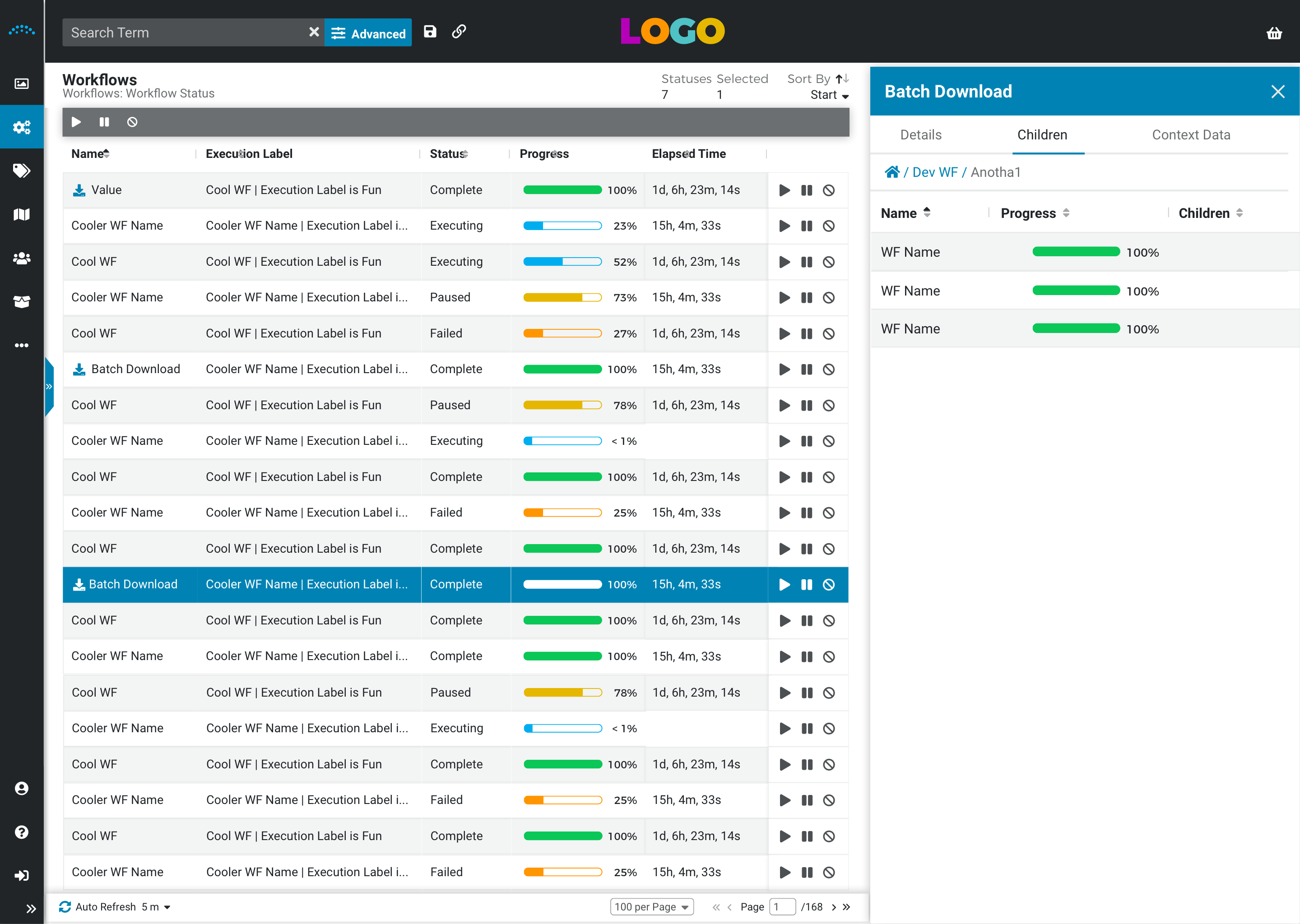Open the help question mark icon
This screenshot has width=1300, height=924.
(22, 832)
